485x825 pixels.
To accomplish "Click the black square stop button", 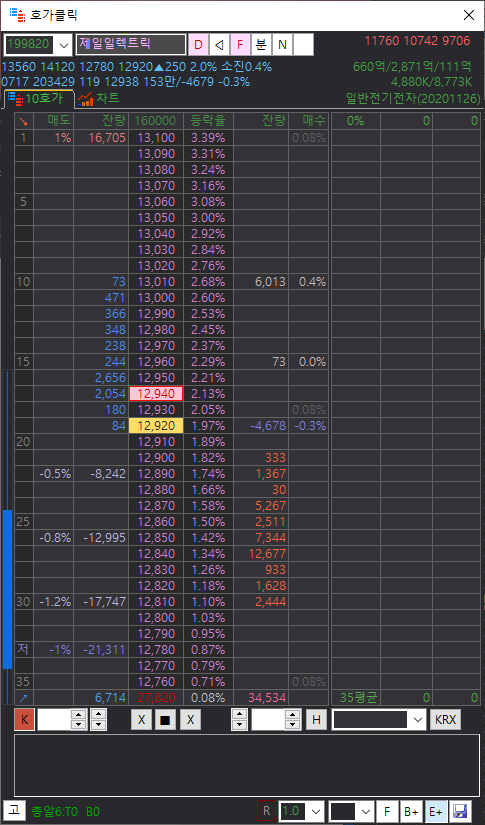I will click(165, 720).
